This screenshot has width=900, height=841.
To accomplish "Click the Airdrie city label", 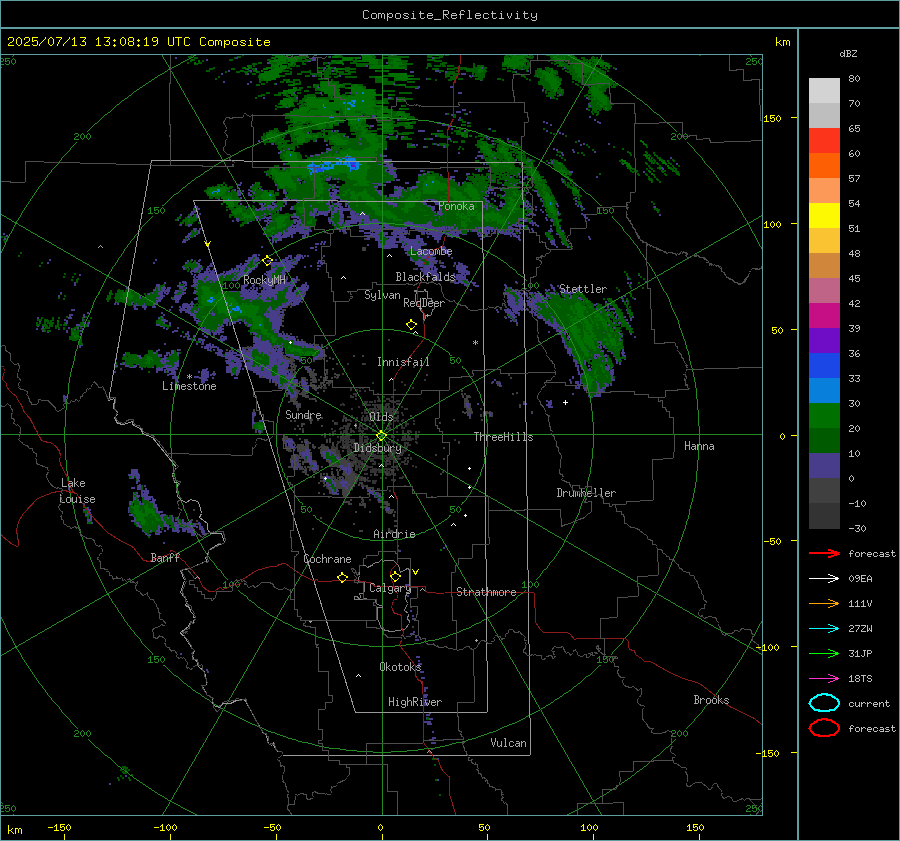I will 394,534.
